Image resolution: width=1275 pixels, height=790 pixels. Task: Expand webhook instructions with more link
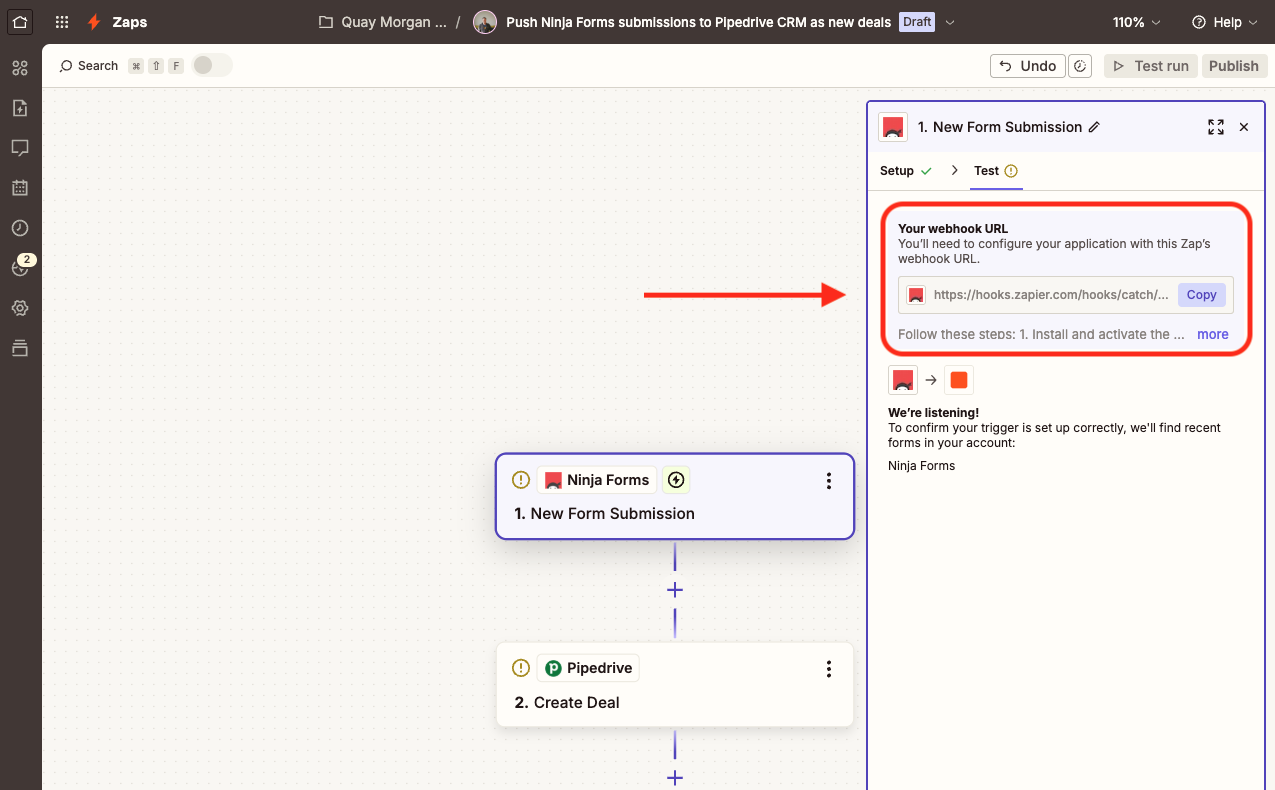1213,334
